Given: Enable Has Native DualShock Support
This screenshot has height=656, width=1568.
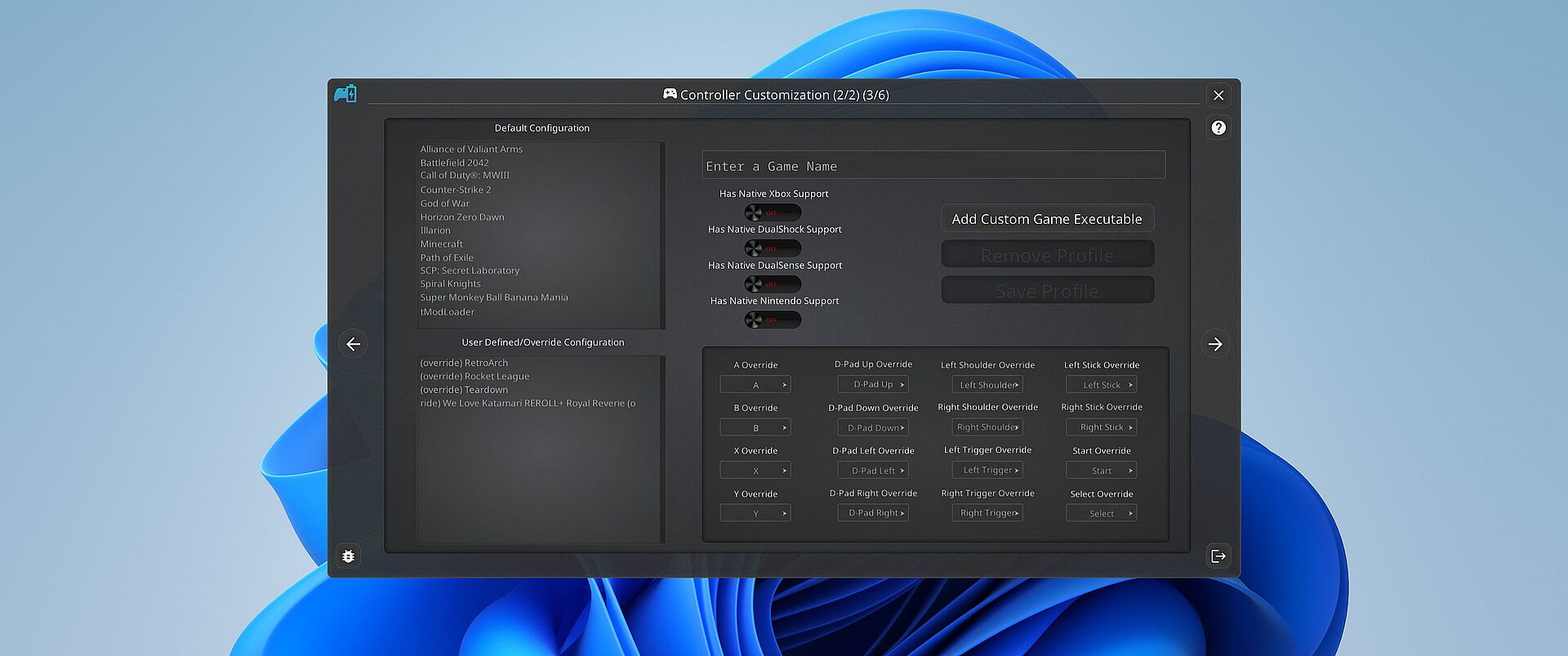Looking at the screenshot, I should coord(772,248).
